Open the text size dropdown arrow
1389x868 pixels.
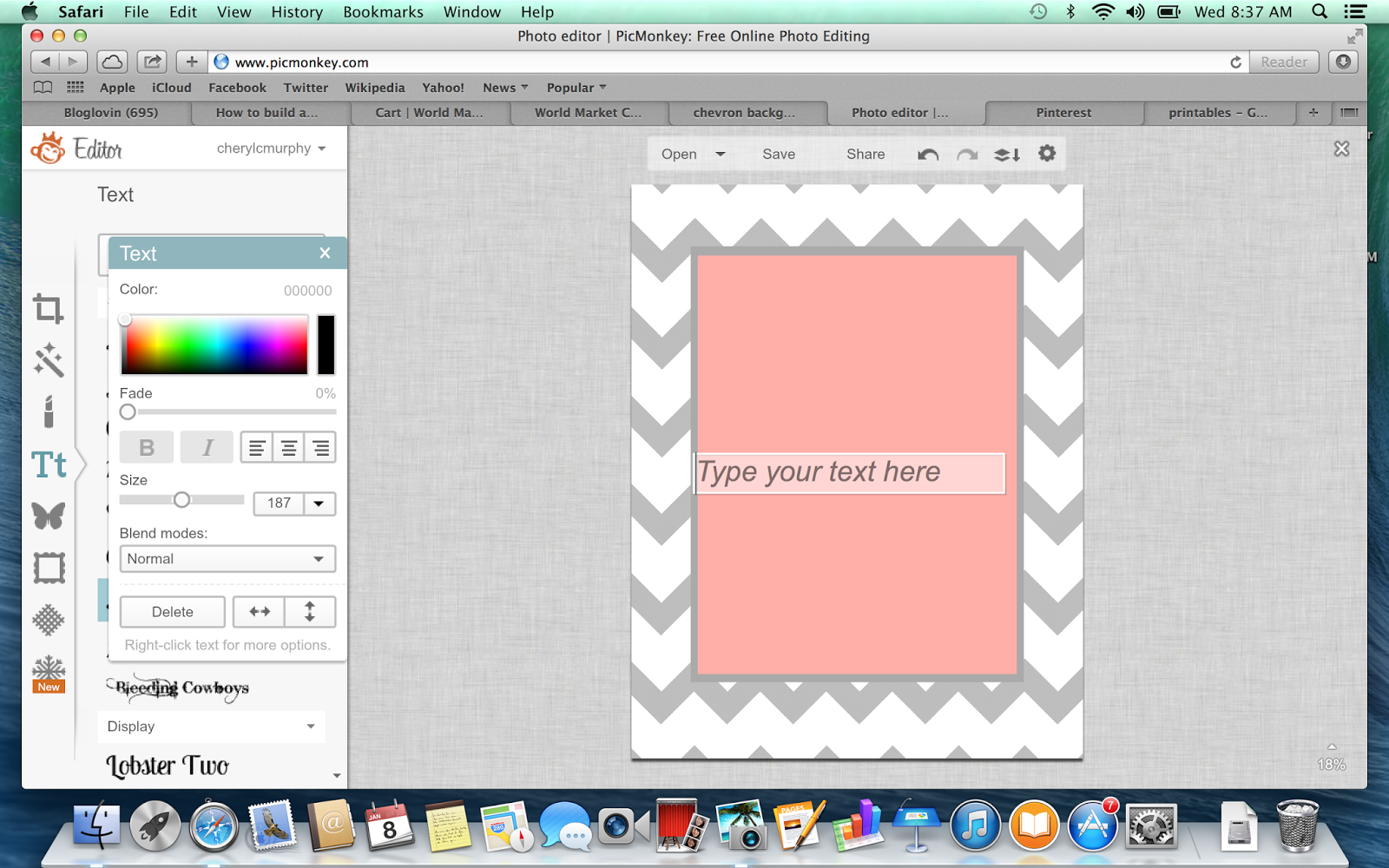point(319,503)
